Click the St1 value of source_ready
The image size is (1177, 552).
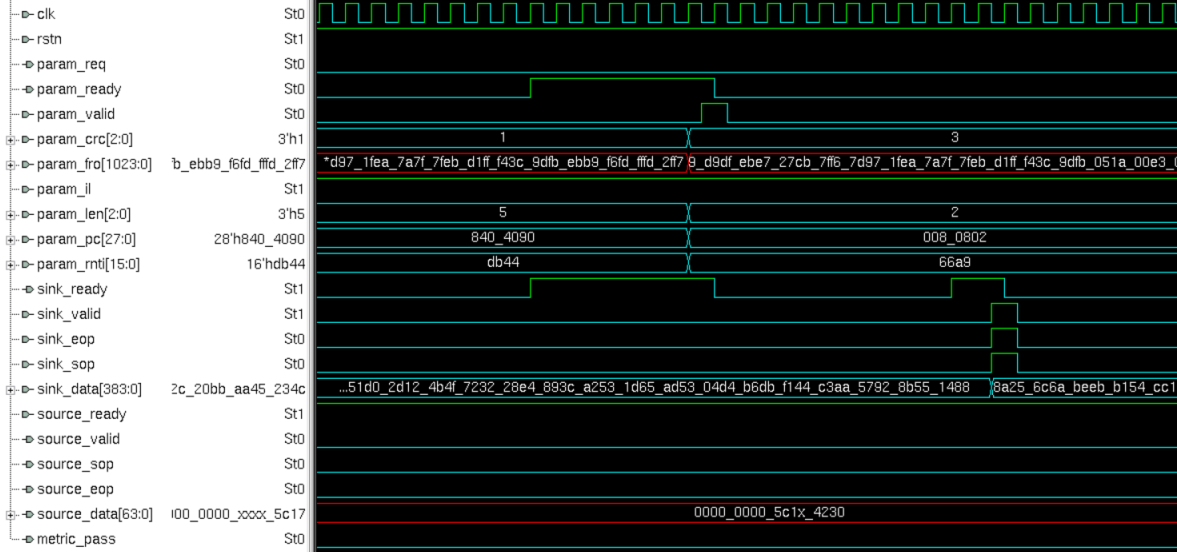294,414
